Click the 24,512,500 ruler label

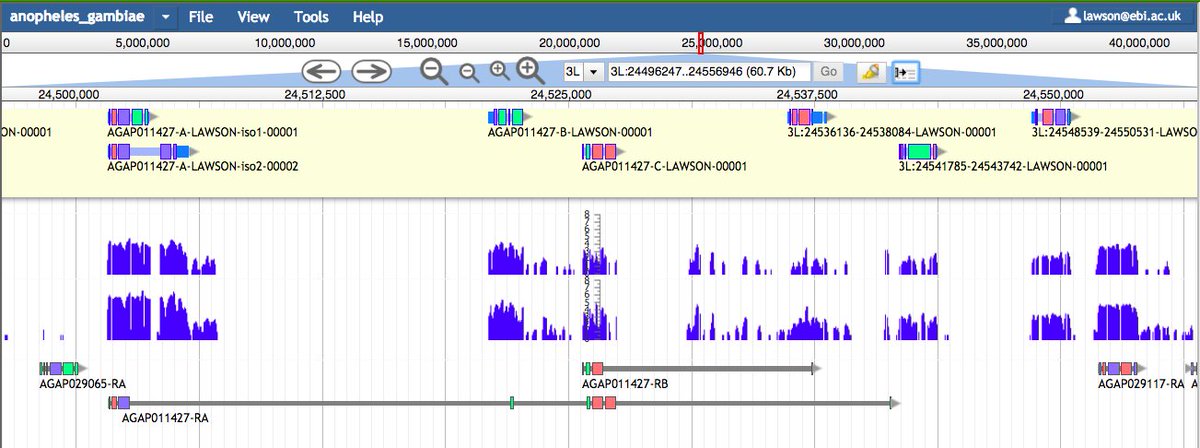pos(316,94)
